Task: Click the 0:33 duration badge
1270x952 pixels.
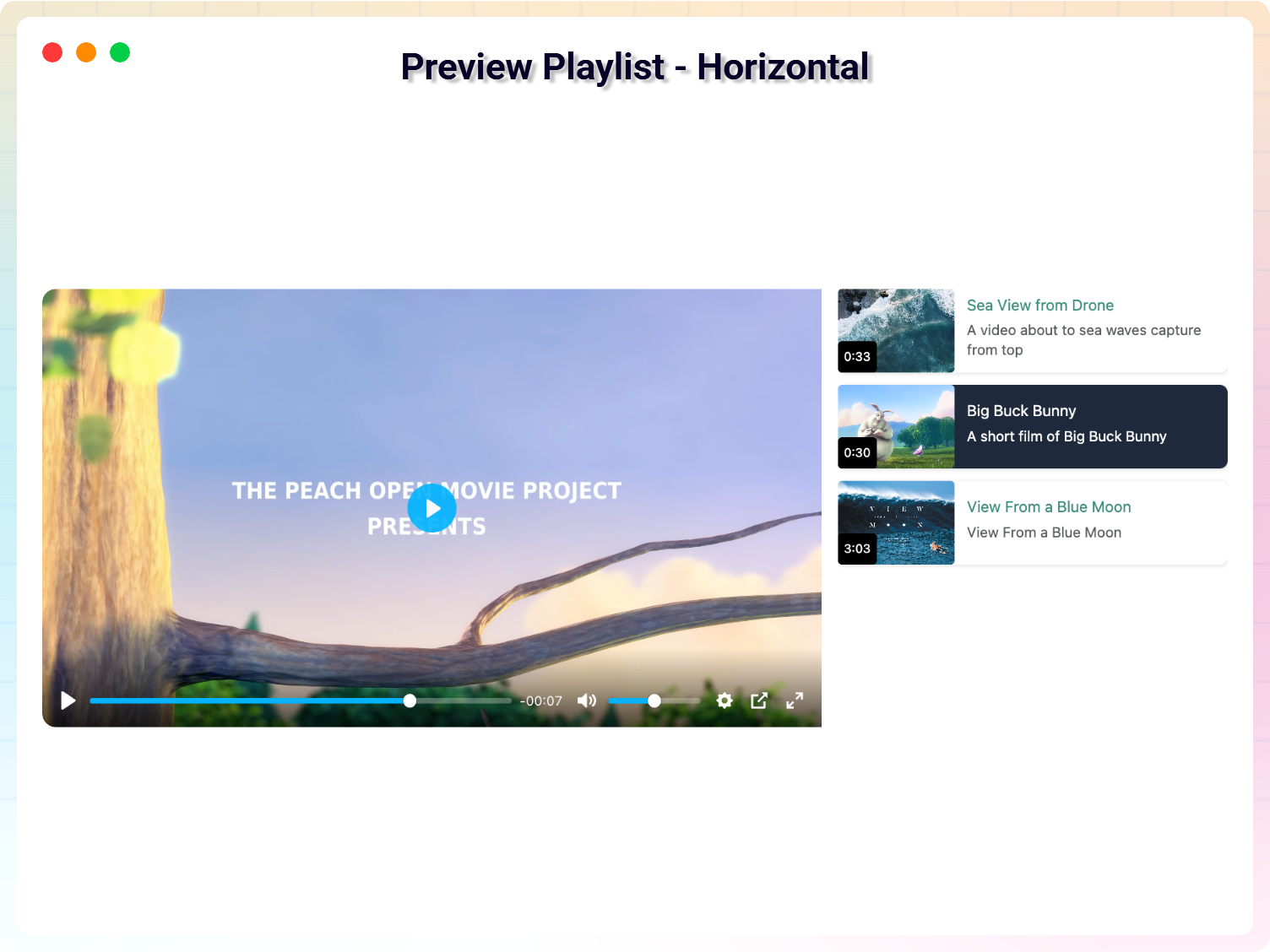Action: tap(857, 357)
